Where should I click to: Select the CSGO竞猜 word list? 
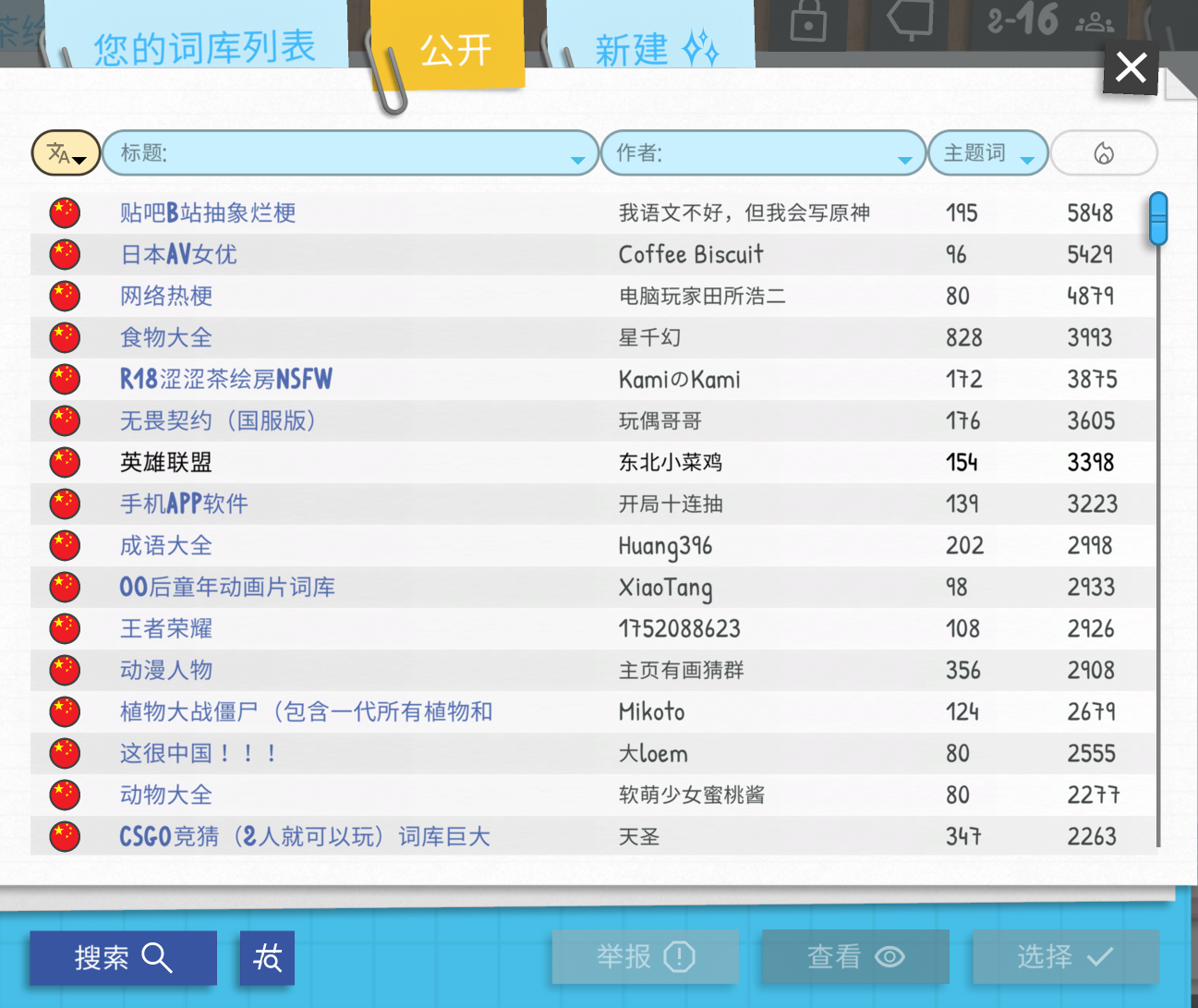[x=594, y=836]
